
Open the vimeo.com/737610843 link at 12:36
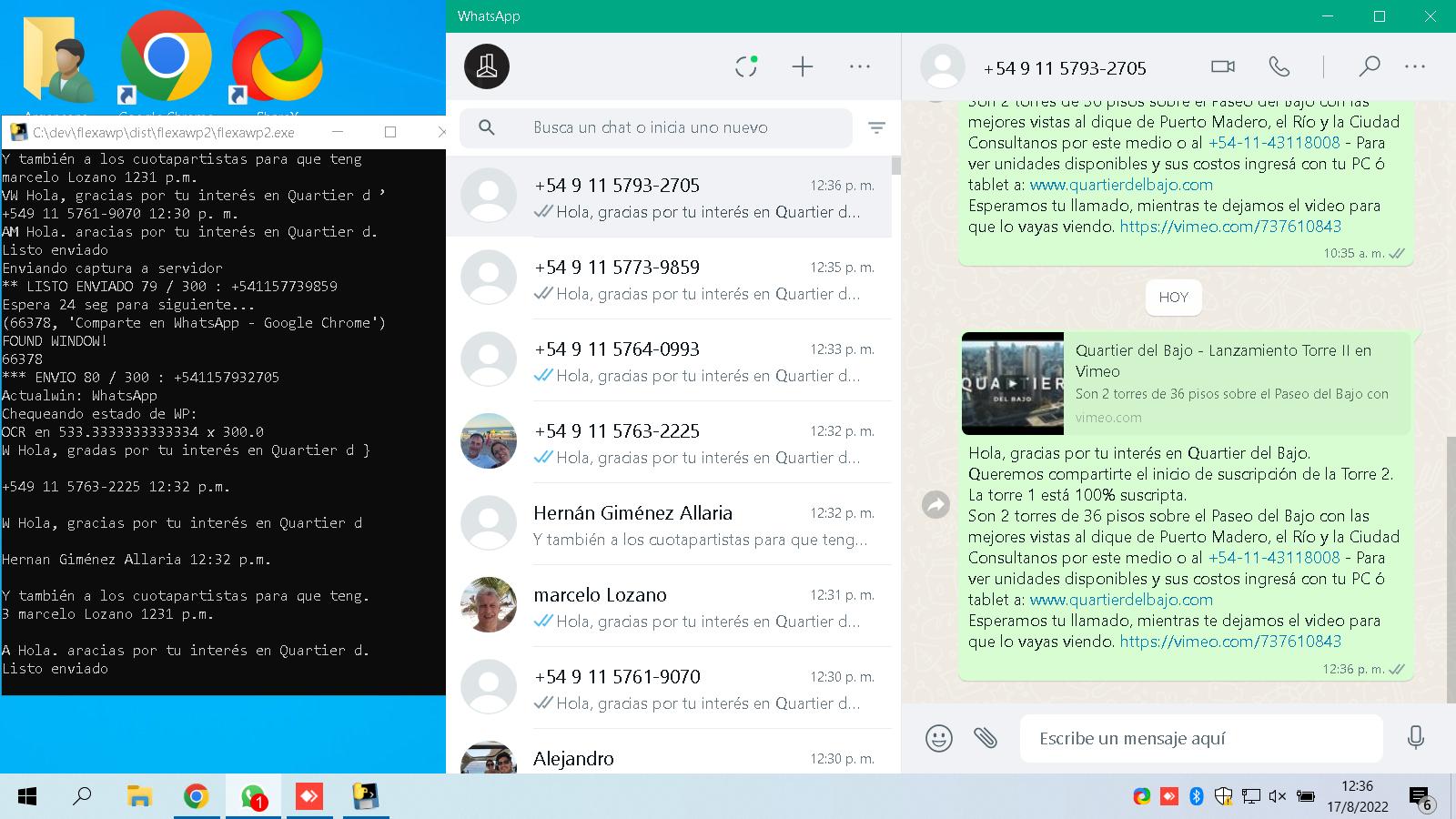(1230, 642)
